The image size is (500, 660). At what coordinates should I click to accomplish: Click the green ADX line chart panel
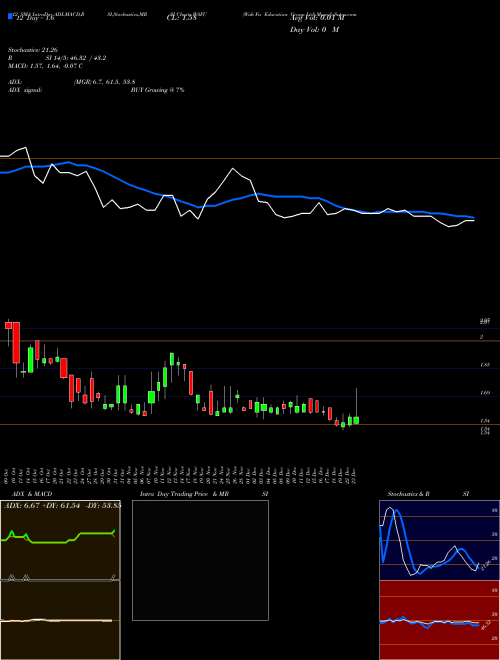point(60,540)
